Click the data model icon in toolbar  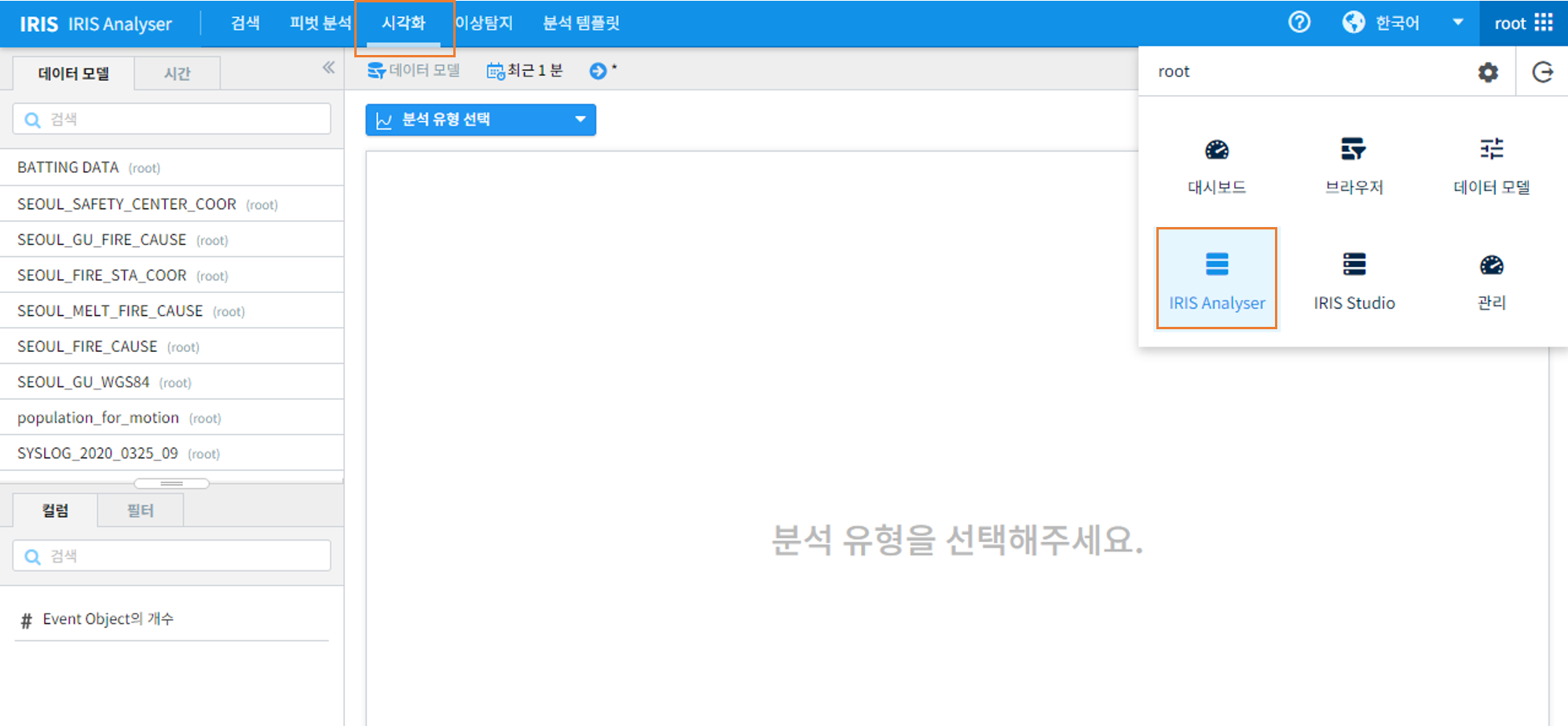[376, 71]
